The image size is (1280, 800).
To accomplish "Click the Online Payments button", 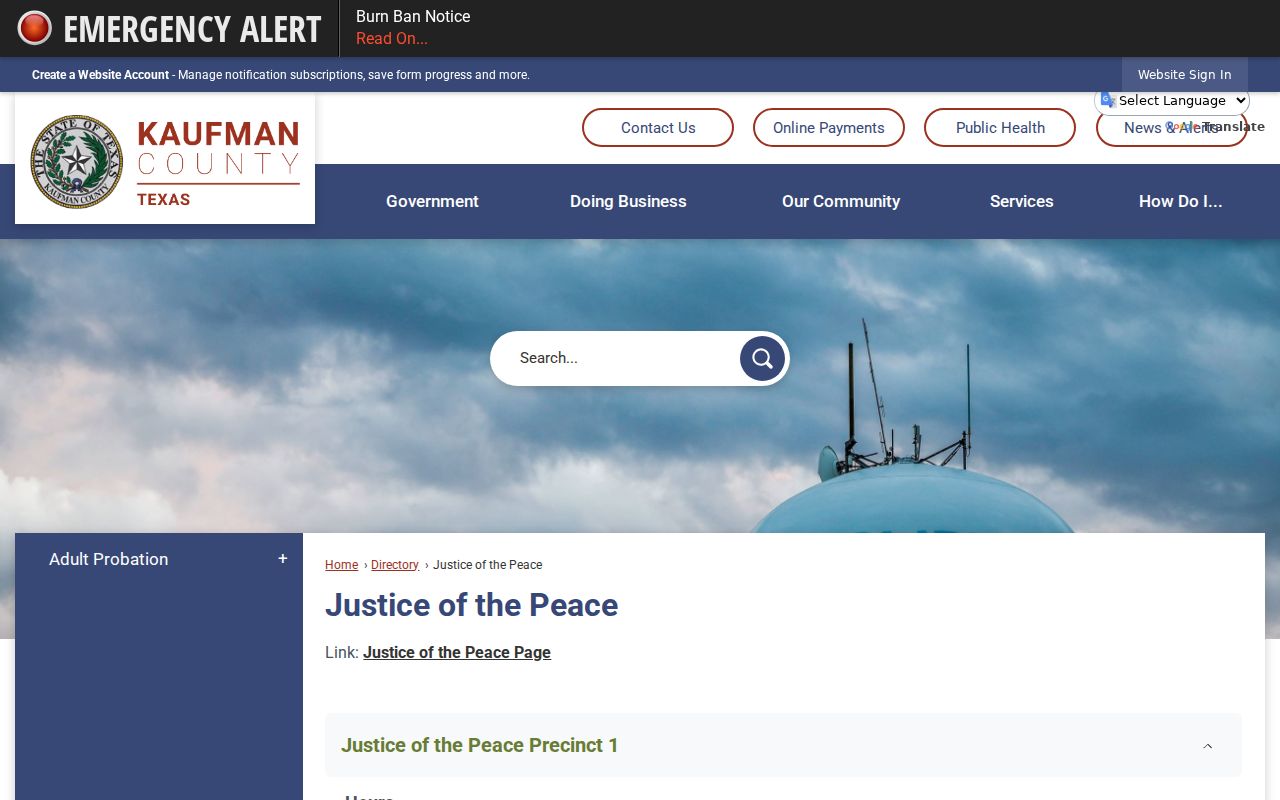I will pyautogui.click(x=829, y=128).
